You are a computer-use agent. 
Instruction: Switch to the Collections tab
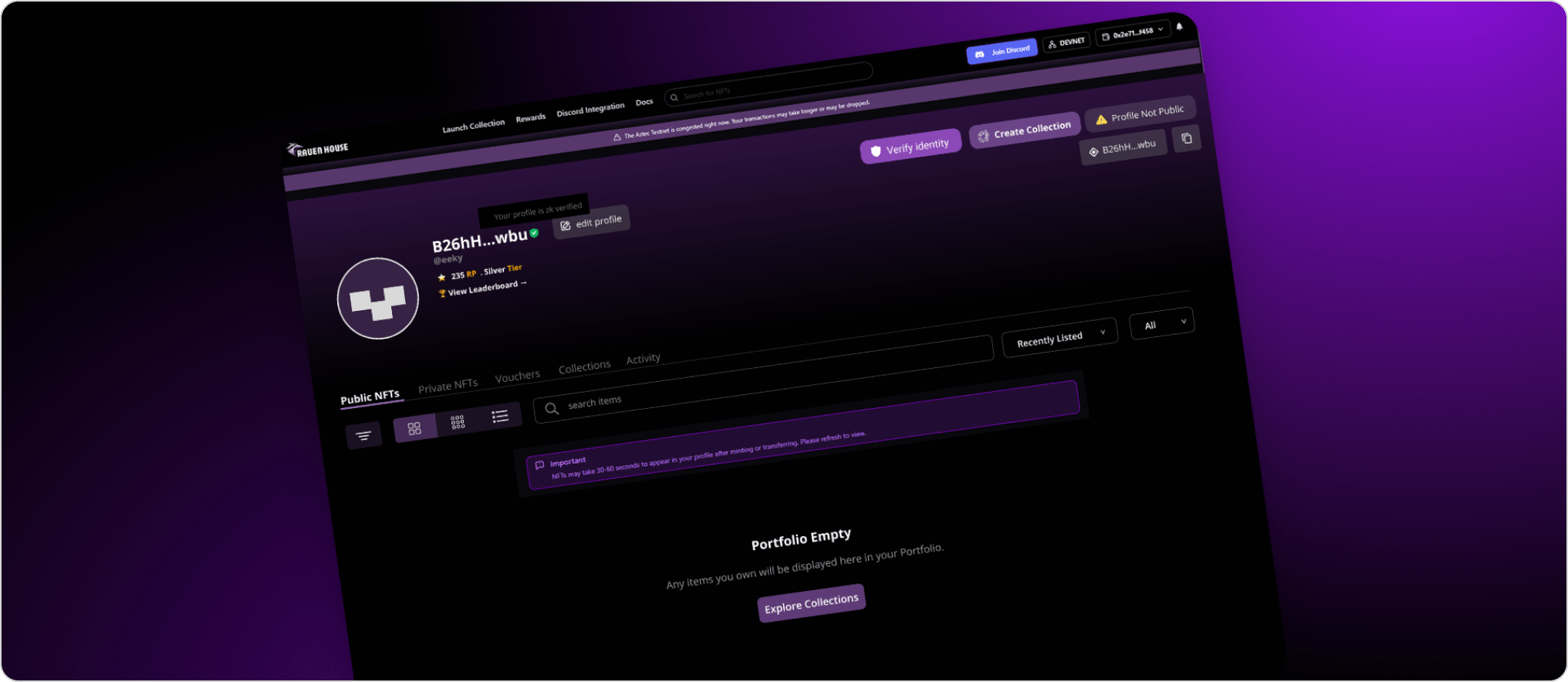click(584, 367)
